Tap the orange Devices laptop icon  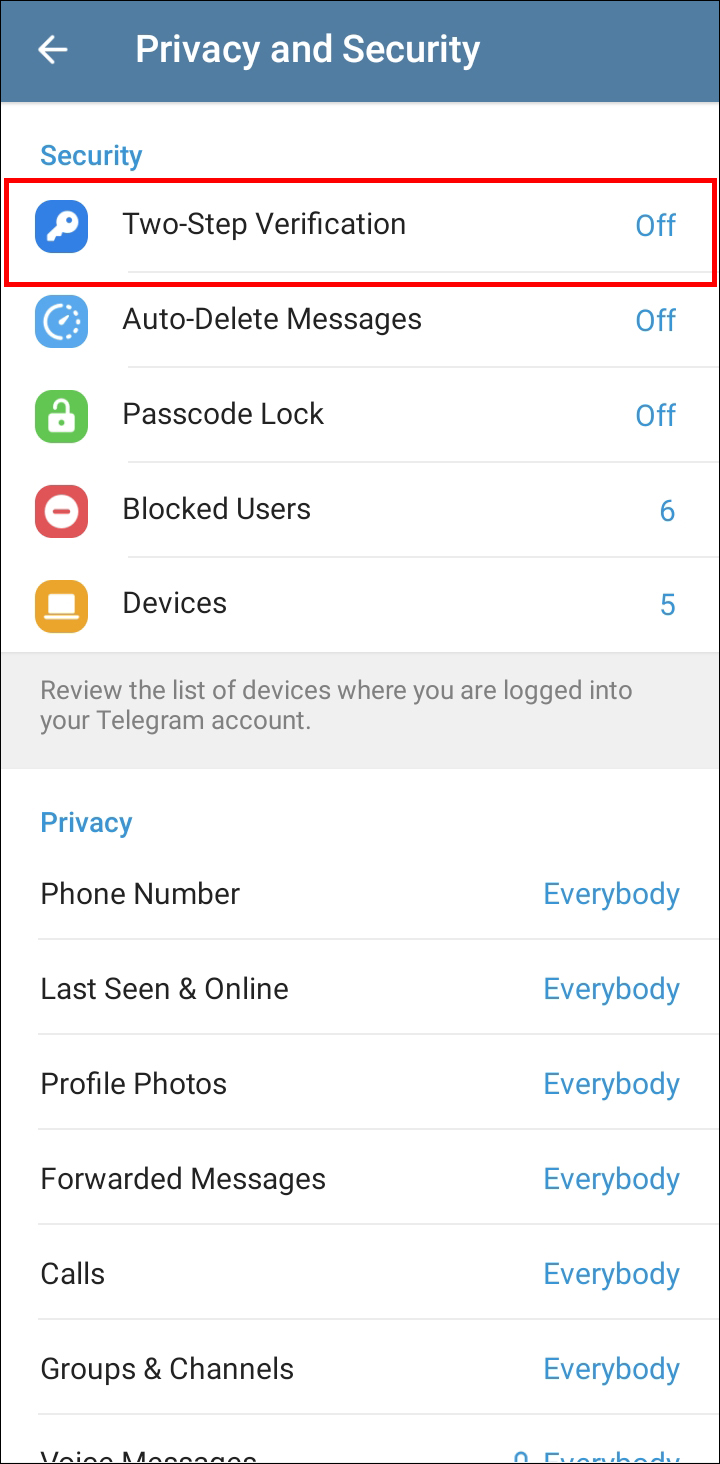click(x=62, y=605)
